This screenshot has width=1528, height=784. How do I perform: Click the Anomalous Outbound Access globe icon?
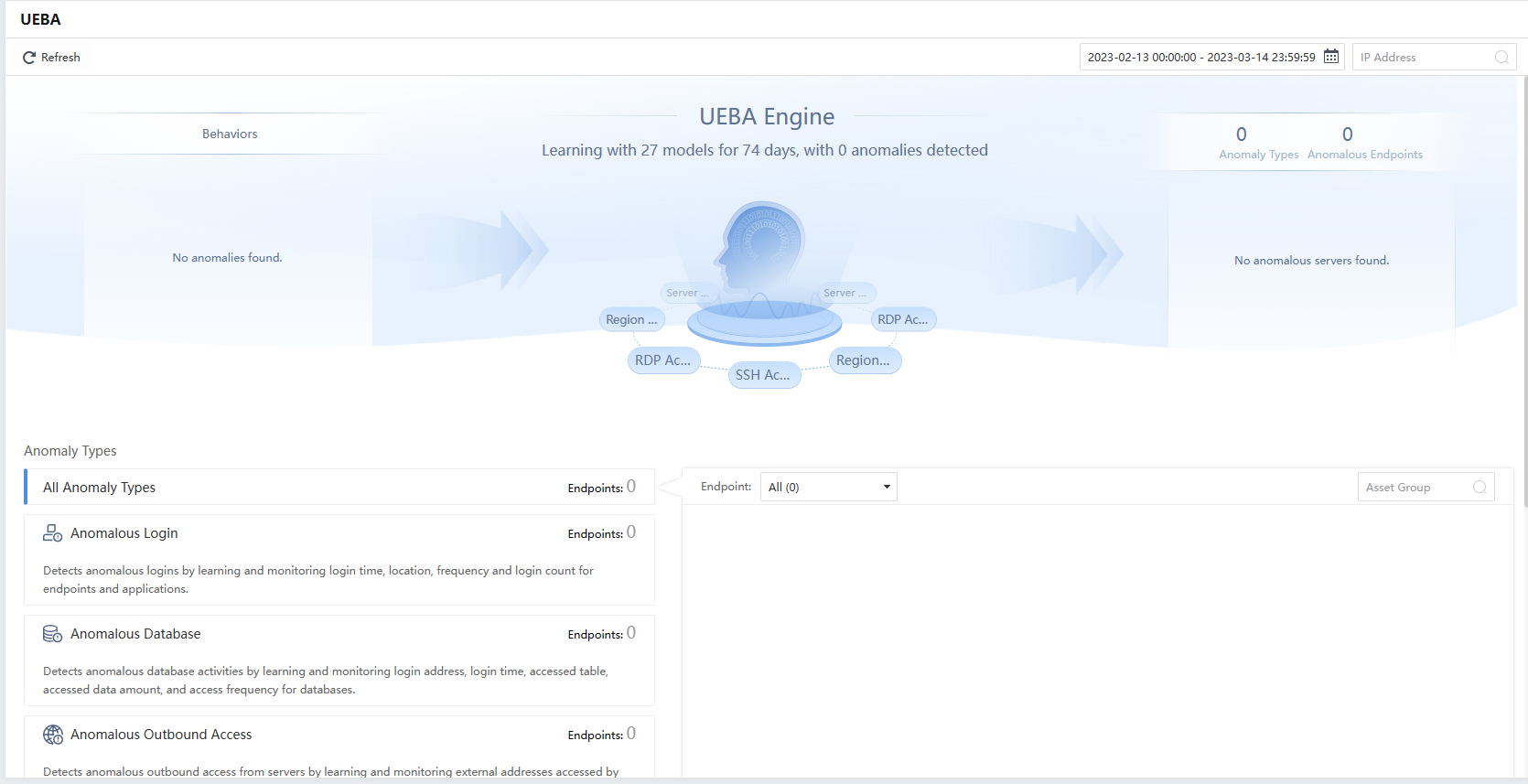[53, 735]
